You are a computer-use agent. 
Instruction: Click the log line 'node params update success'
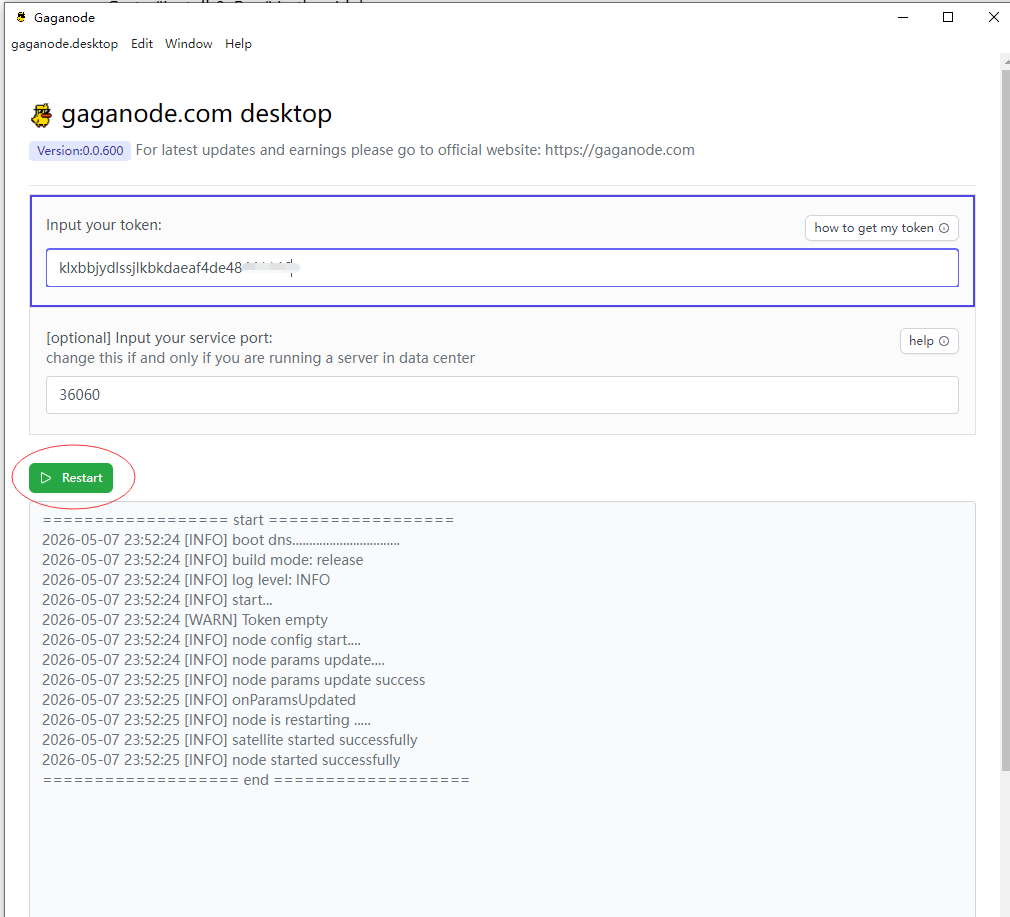(x=233, y=680)
